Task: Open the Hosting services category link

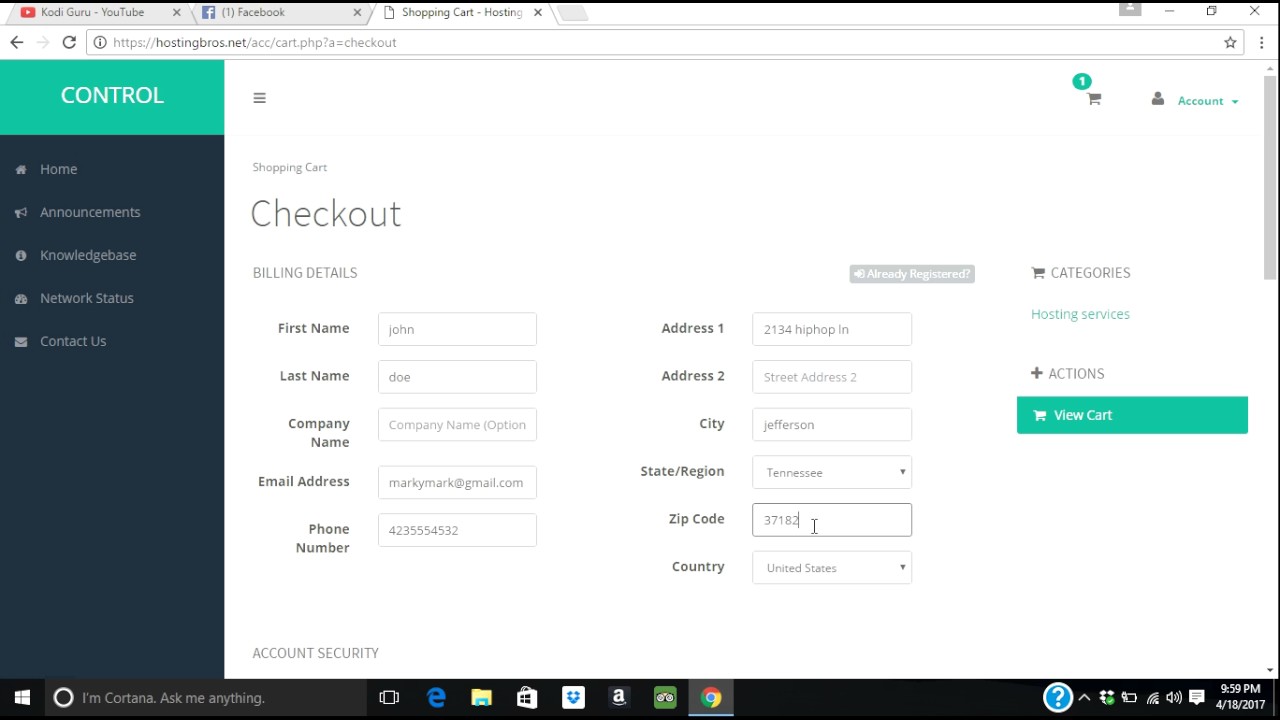Action: point(1080,314)
